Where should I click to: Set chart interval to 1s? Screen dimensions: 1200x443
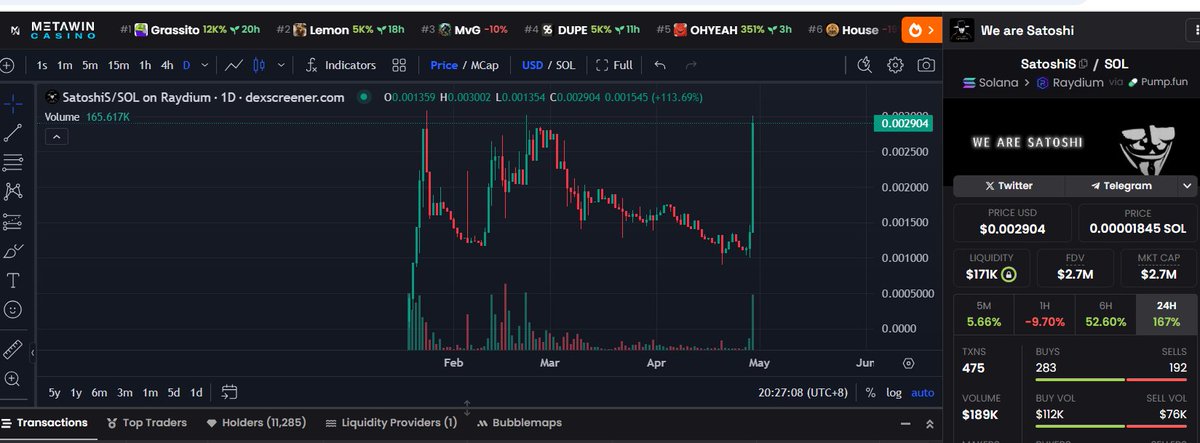click(x=41, y=65)
